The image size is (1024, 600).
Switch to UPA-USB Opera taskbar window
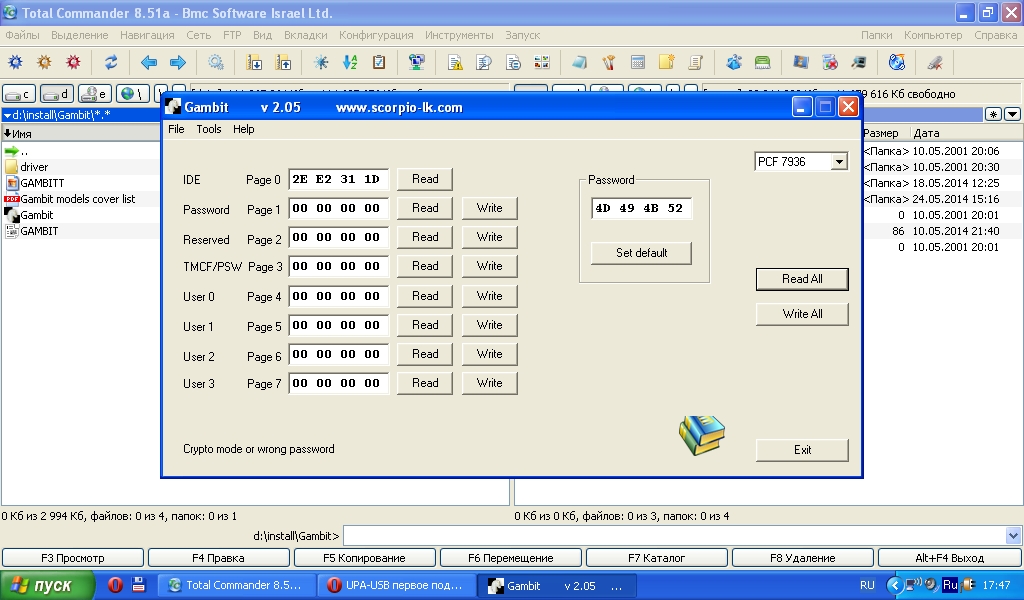[396, 585]
